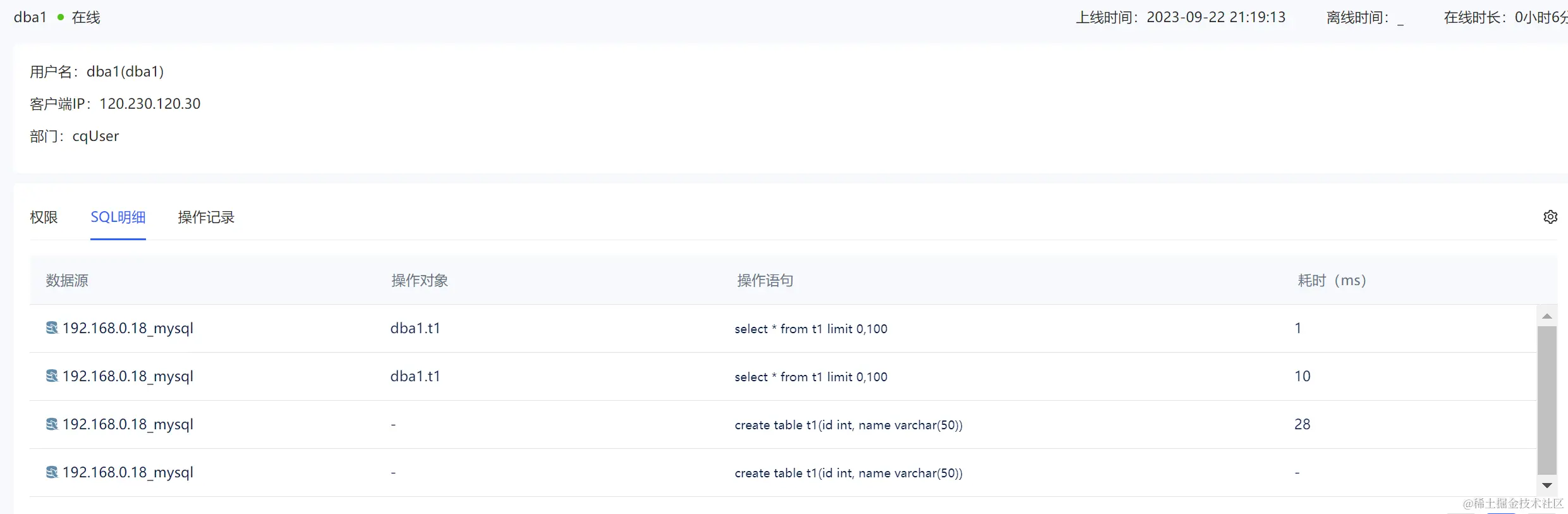The image size is (1568, 514).
Task: Click database icon in 28 ms row
Action: tap(52, 424)
